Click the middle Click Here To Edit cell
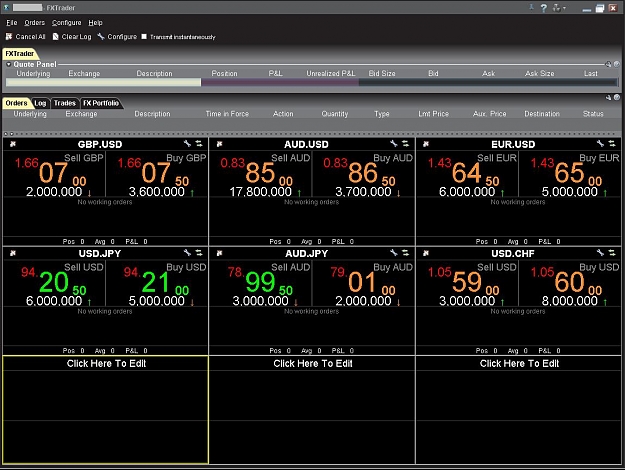This screenshot has height=470, width=625. tap(312, 410)
